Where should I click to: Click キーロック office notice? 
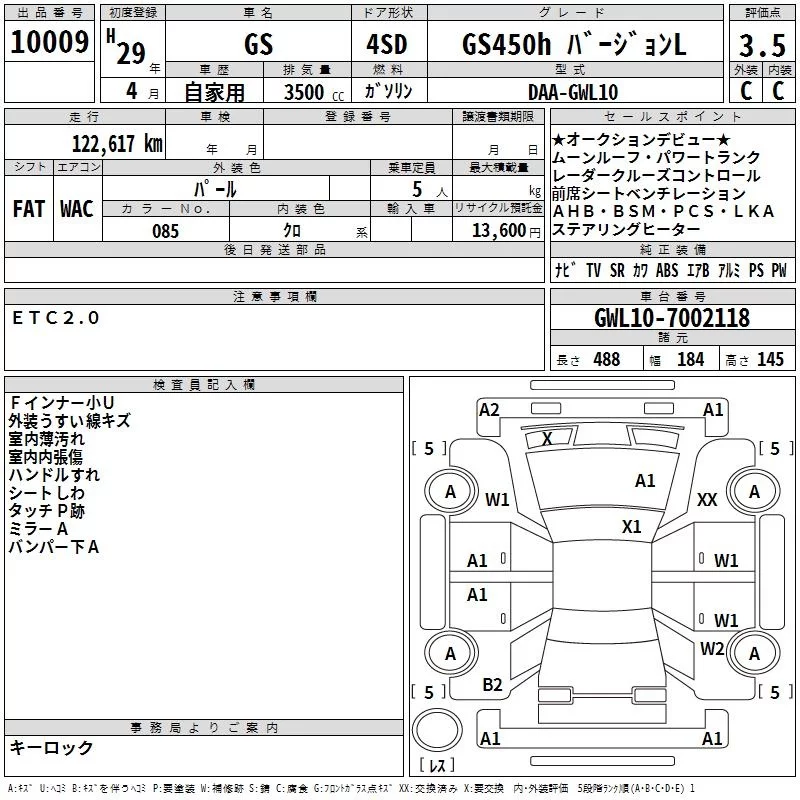[52, 748]
